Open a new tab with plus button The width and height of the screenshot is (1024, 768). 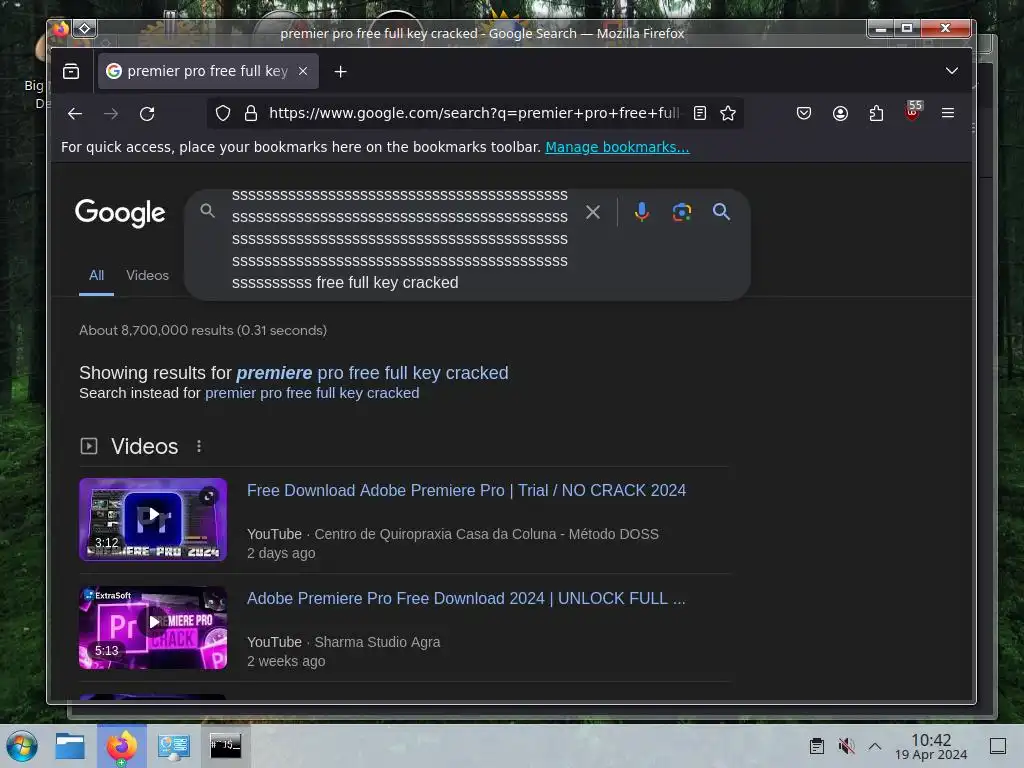click(x=340, y=71)
